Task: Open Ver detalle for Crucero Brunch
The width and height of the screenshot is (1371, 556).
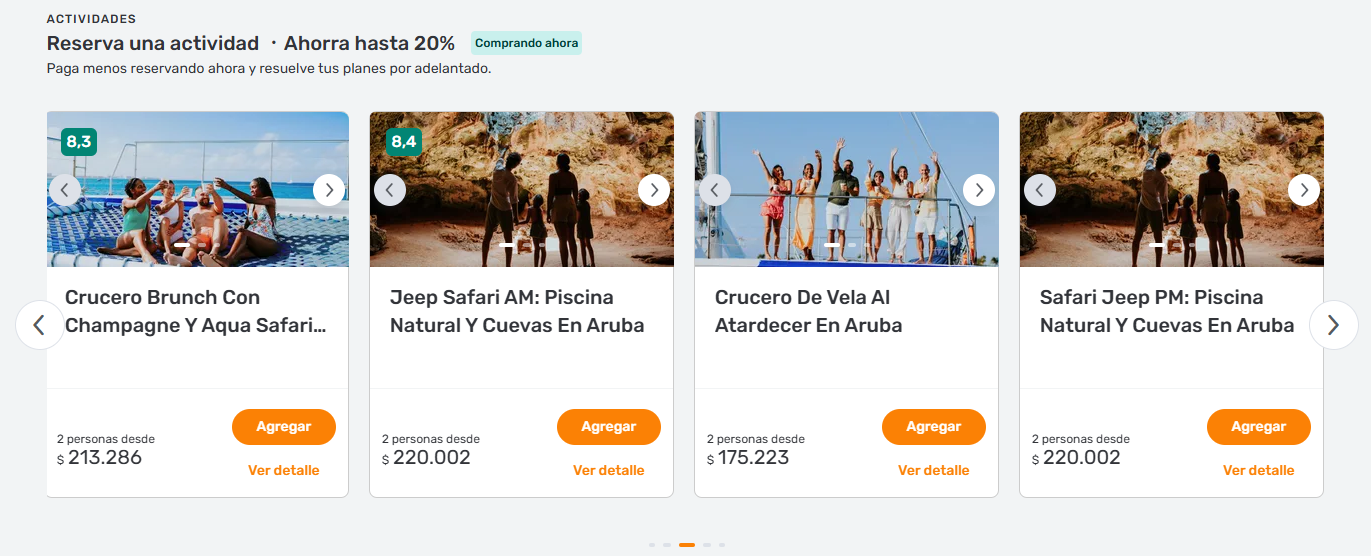Action: click(284, 470)
